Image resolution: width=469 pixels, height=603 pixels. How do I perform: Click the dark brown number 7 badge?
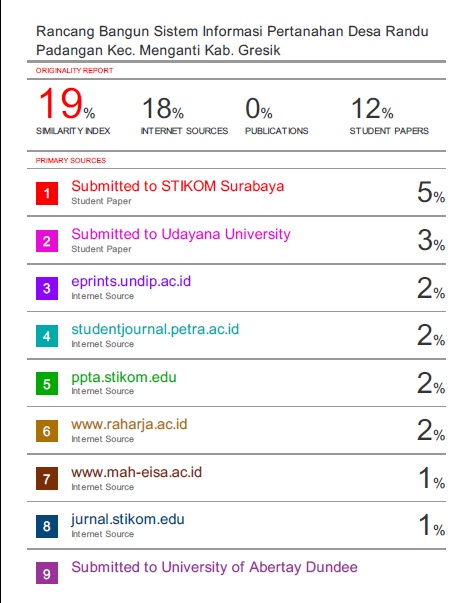47,479
